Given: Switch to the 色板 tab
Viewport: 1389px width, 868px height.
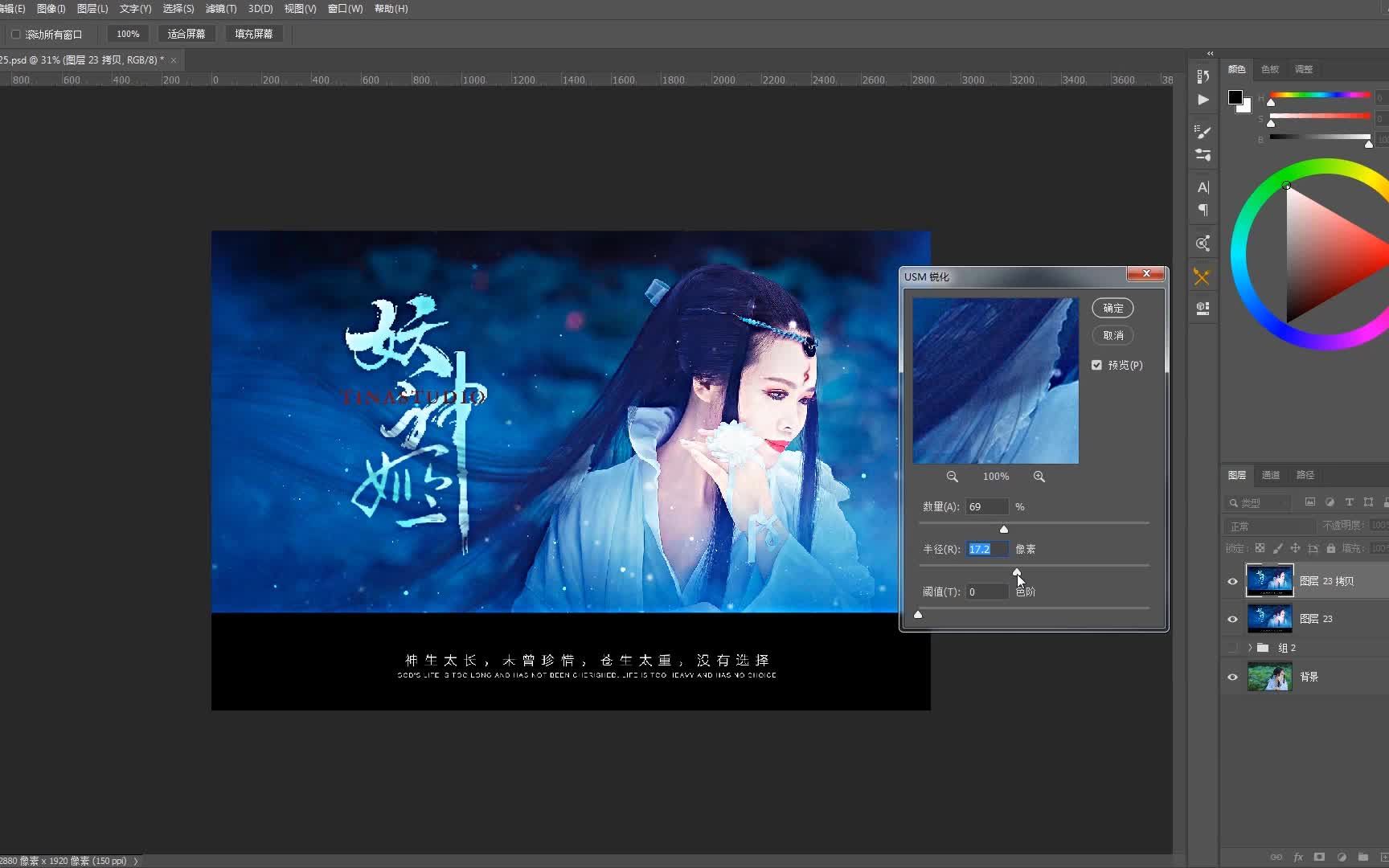Looking at the screenshot, I should coord(1270,69).
